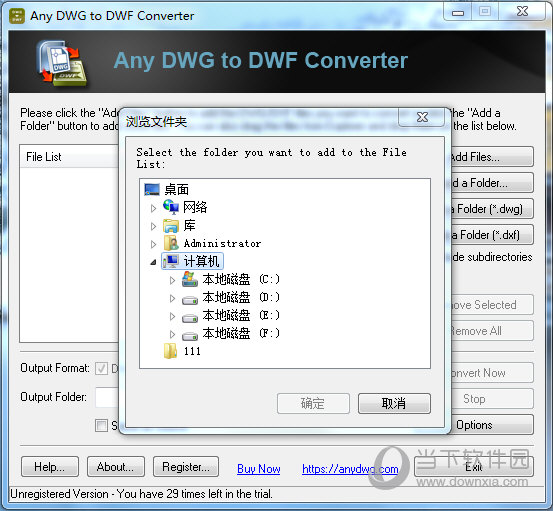Close the Any DWG to DWF Converter window

click(x=522, y=12)
